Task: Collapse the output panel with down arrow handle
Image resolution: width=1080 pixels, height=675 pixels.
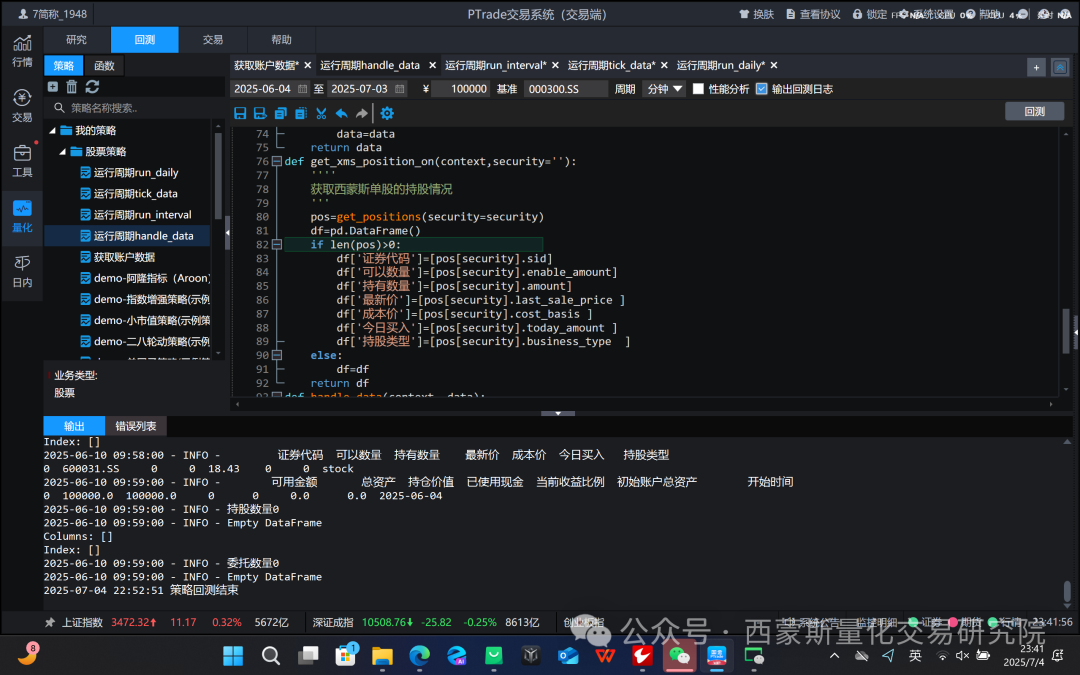Action: click(558, 413)
